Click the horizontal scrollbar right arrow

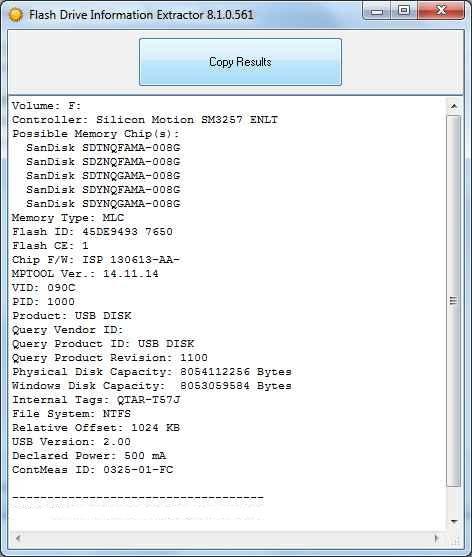click(x=437, y=539)
